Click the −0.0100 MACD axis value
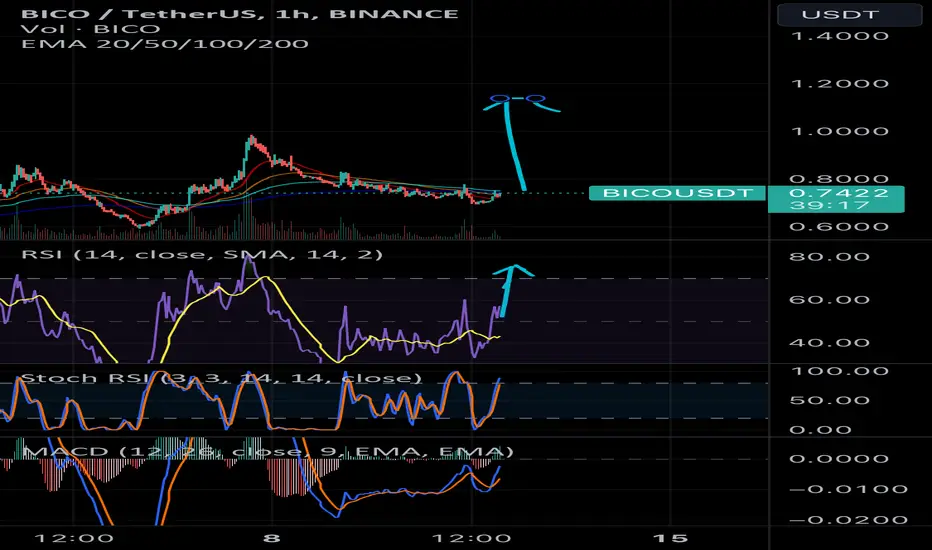The height and width of the screenshot is (550, 932). 848,489
